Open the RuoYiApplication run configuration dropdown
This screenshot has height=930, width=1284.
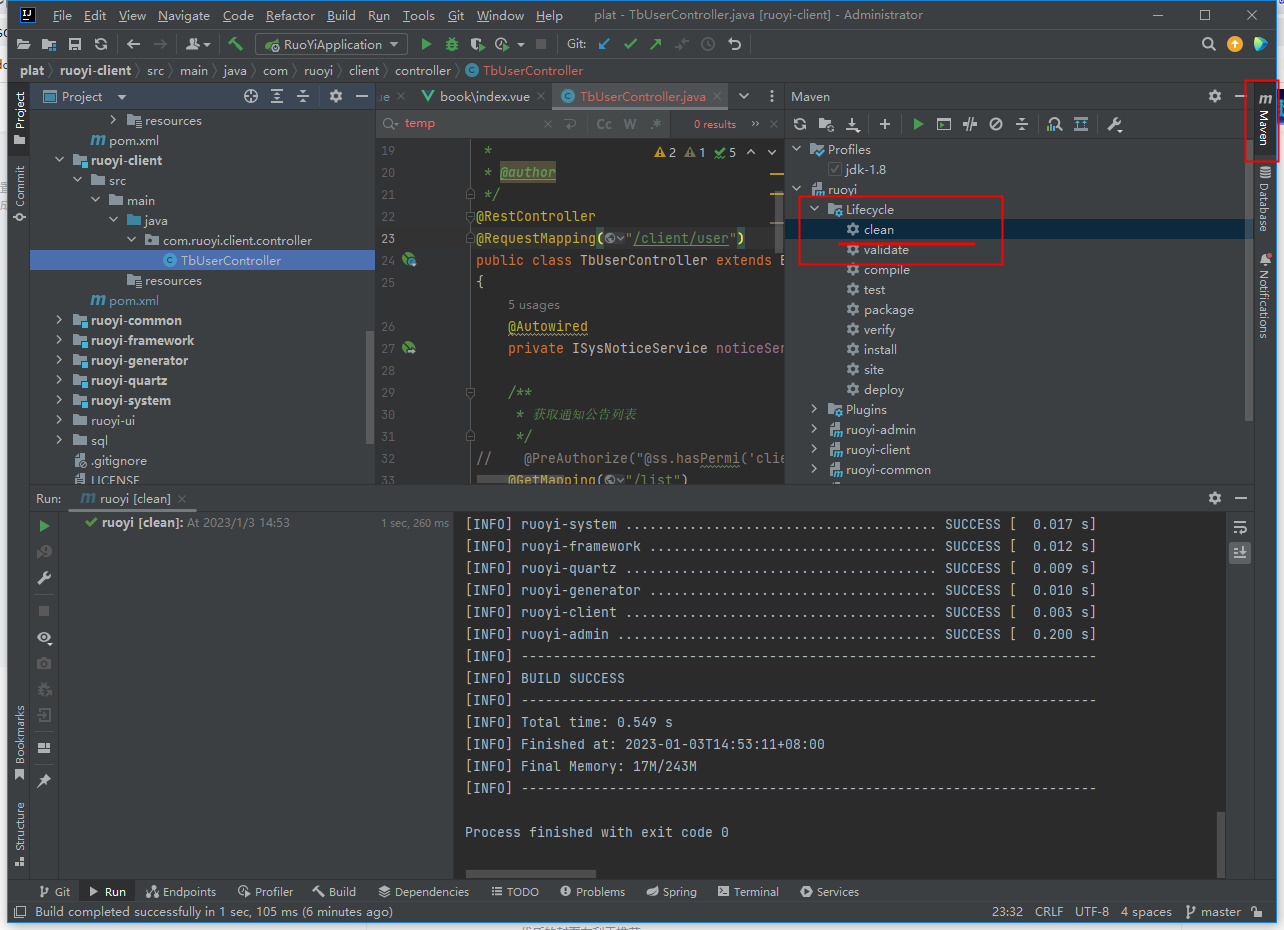(330, 44)
